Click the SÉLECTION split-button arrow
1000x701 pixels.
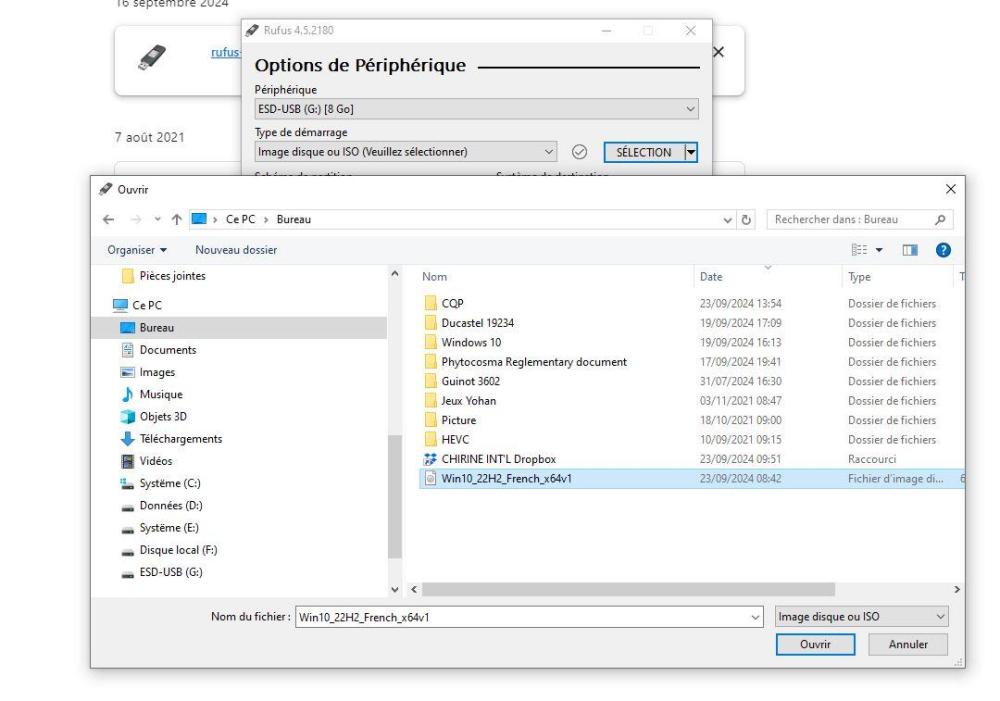coord(688,152)
